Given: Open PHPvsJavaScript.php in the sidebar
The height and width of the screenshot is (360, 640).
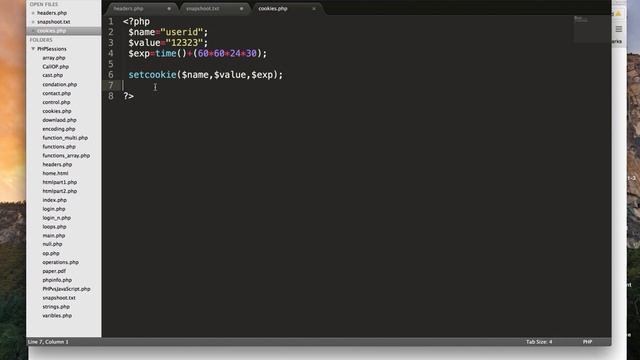Looking at the screenshot, I should (x=67, y=289).
